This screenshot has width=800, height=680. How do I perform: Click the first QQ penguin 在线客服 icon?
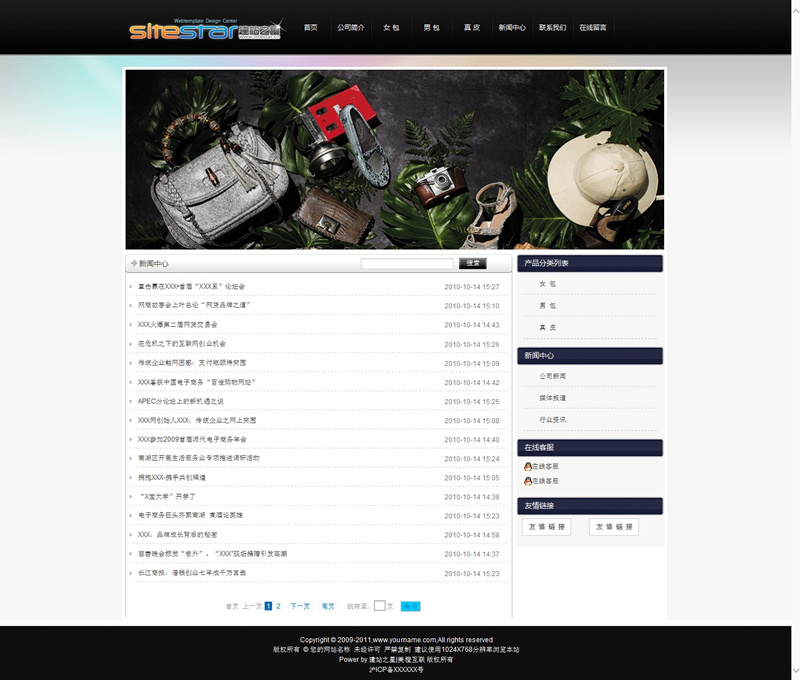(x=528, y=466)
